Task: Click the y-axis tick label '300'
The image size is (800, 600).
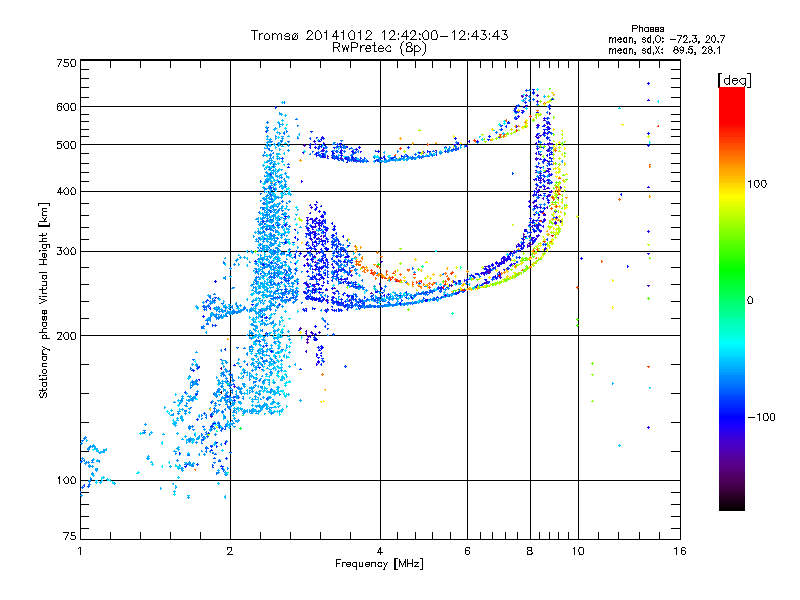Action: tap(67, 251)
